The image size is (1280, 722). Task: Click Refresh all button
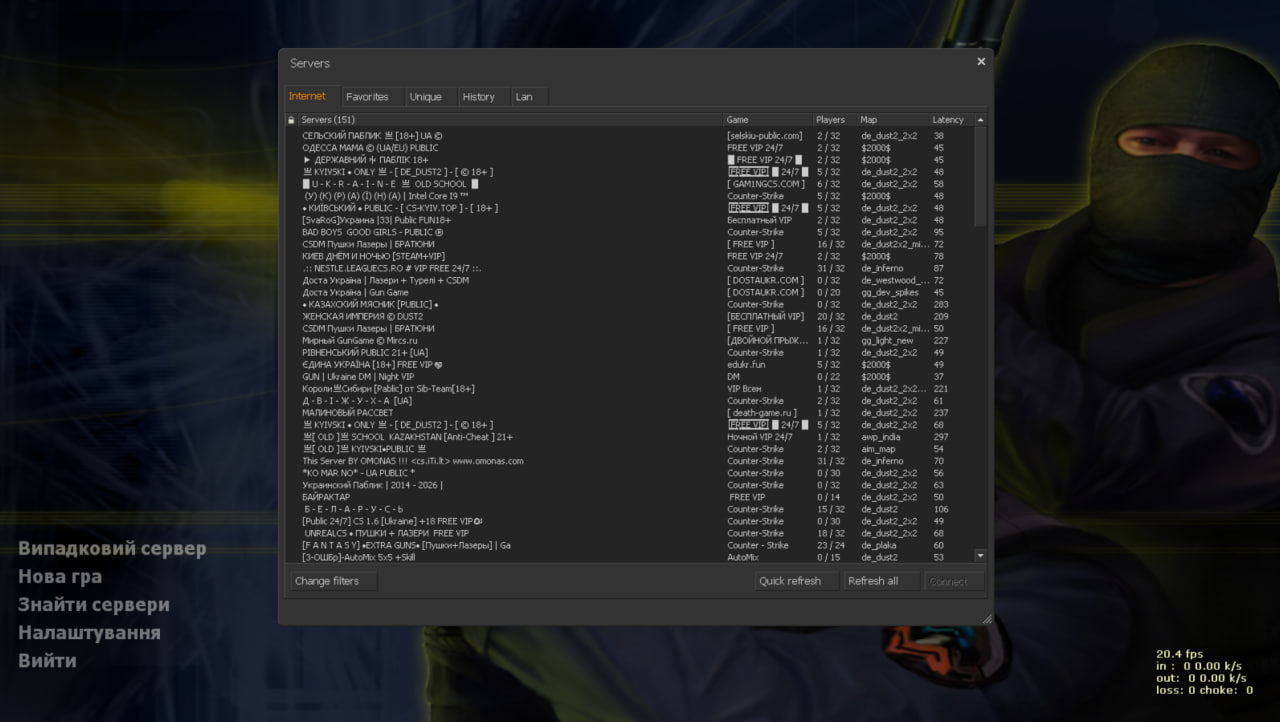click(873, 581)
